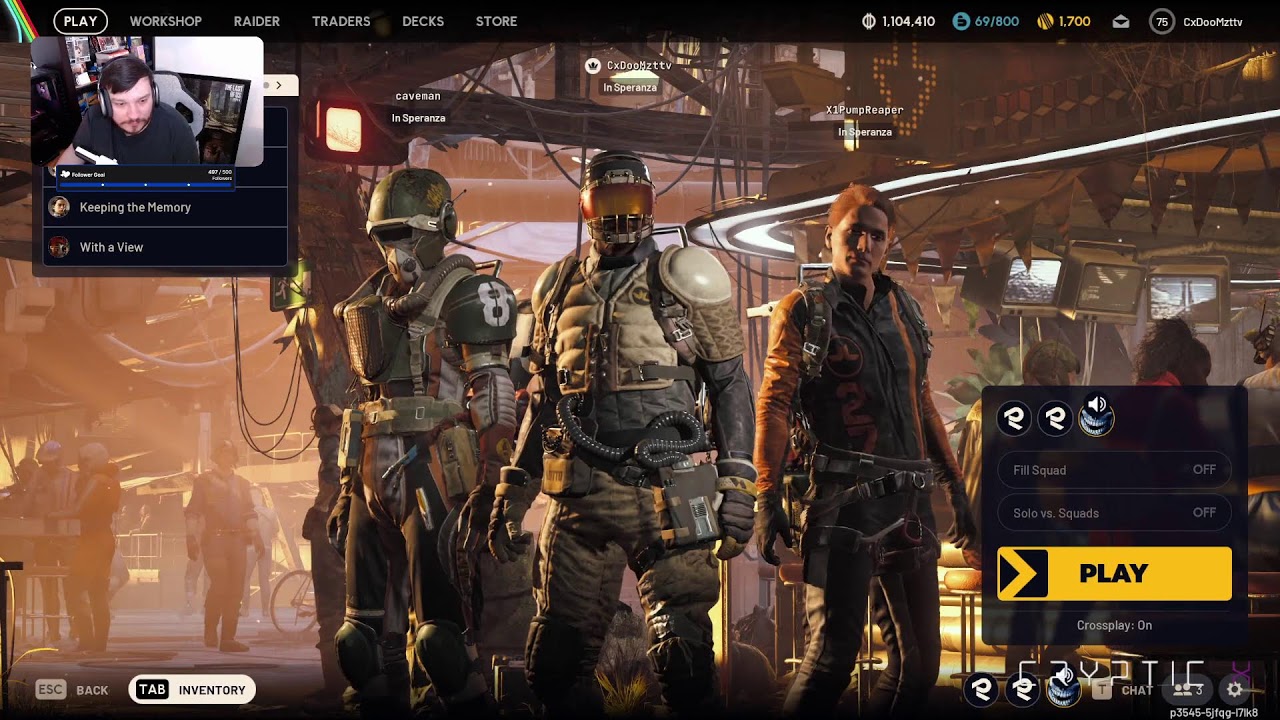1280x720 pixels.
Task: Click the grinning party avatar in the bottom bar
Action: (1064, 688)
